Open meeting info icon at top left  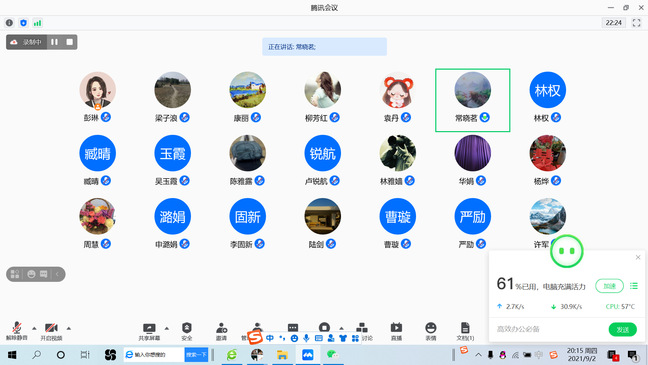[10, 23]
